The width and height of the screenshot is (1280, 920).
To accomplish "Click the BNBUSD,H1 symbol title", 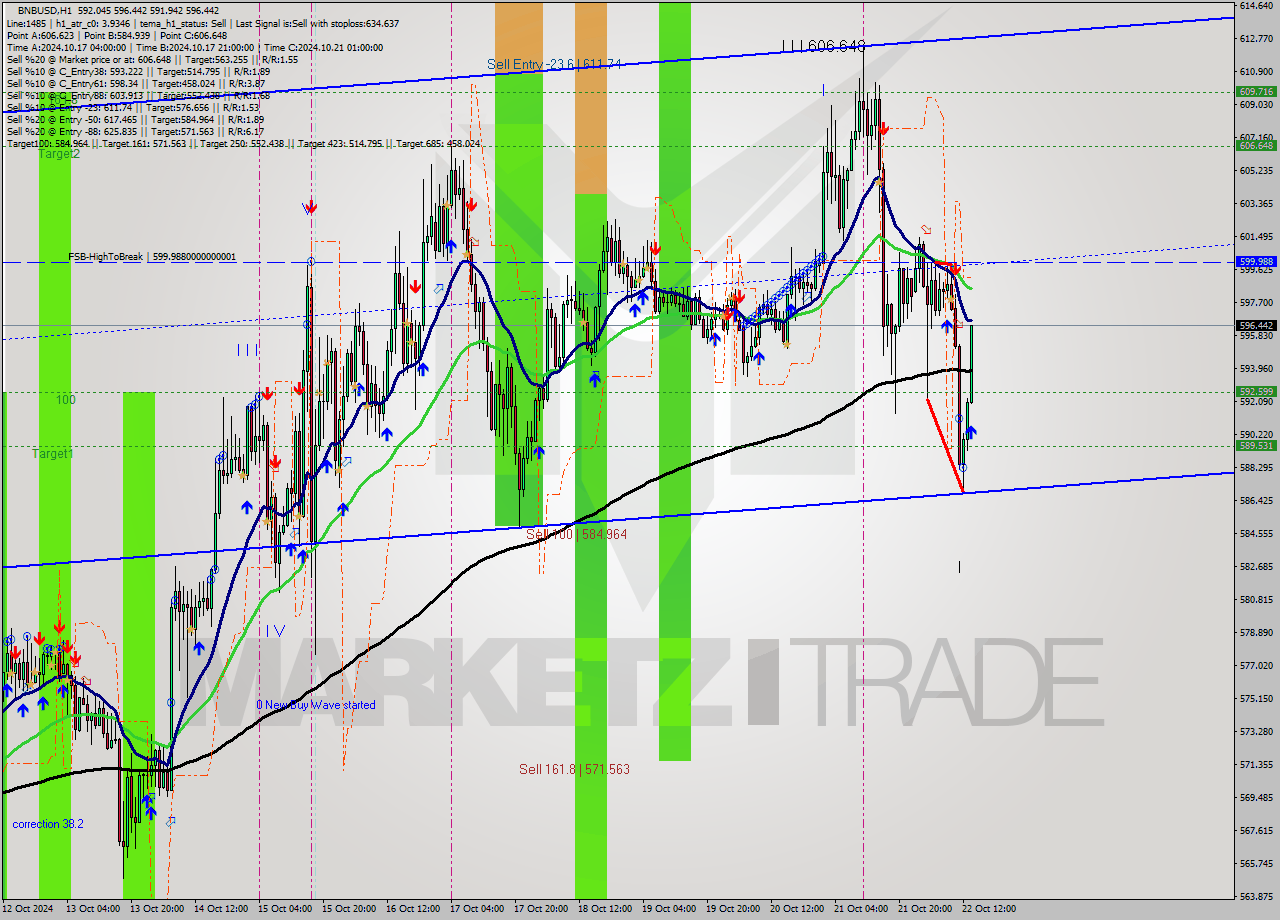I will click(45, 9).
